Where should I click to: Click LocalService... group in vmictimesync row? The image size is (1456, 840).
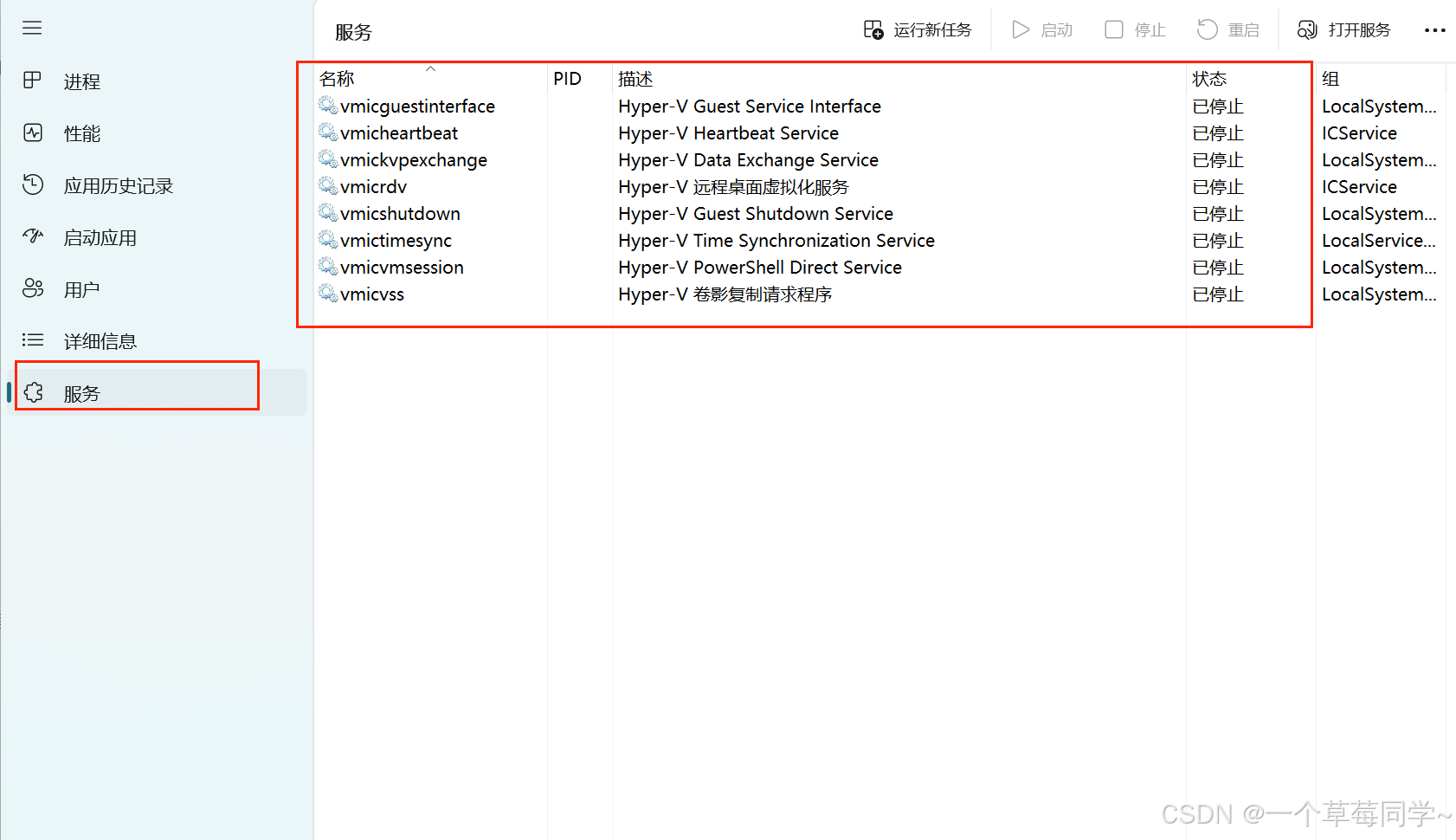point(1379,241)
